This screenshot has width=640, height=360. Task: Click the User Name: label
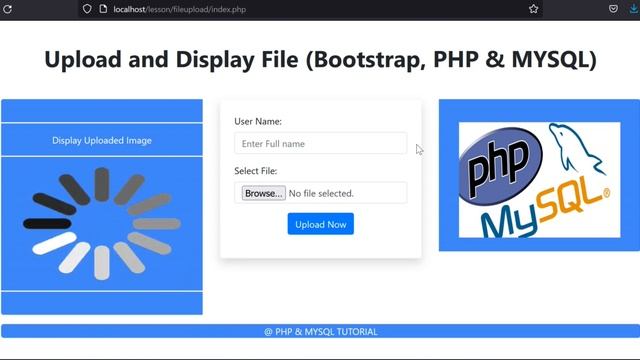point(258,121)
